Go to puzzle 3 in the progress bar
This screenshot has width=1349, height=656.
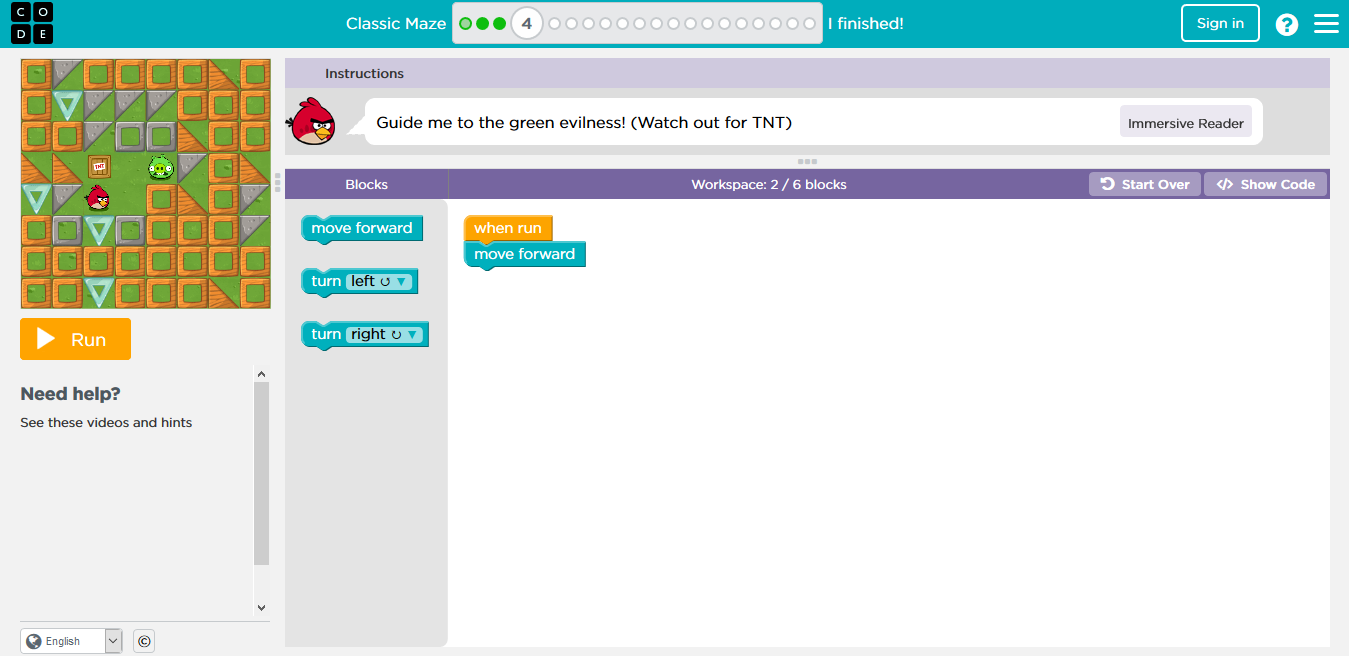click(x=499, y=23)
